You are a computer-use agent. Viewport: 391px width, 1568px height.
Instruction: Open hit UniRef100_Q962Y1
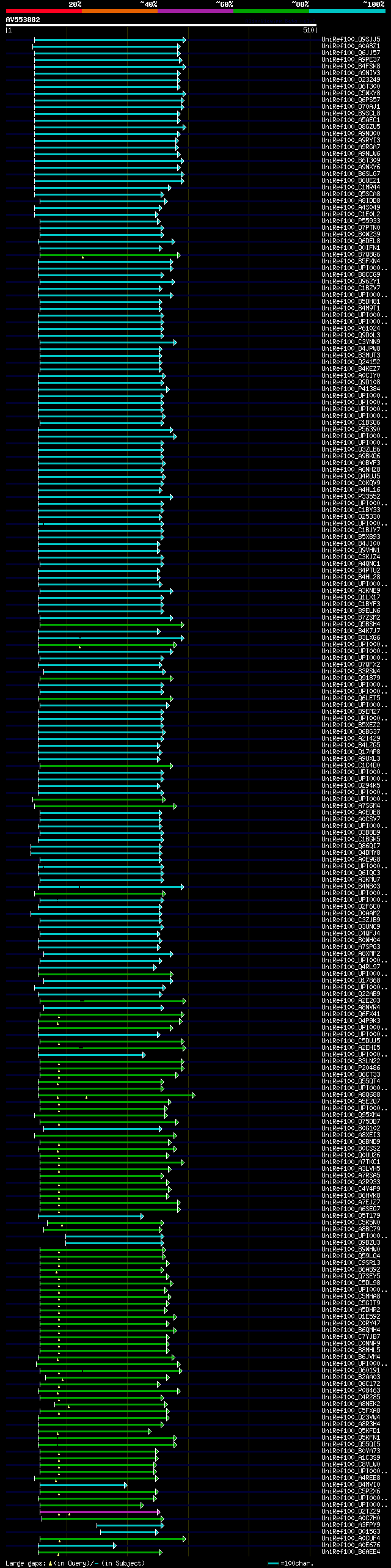click(351, 282)
